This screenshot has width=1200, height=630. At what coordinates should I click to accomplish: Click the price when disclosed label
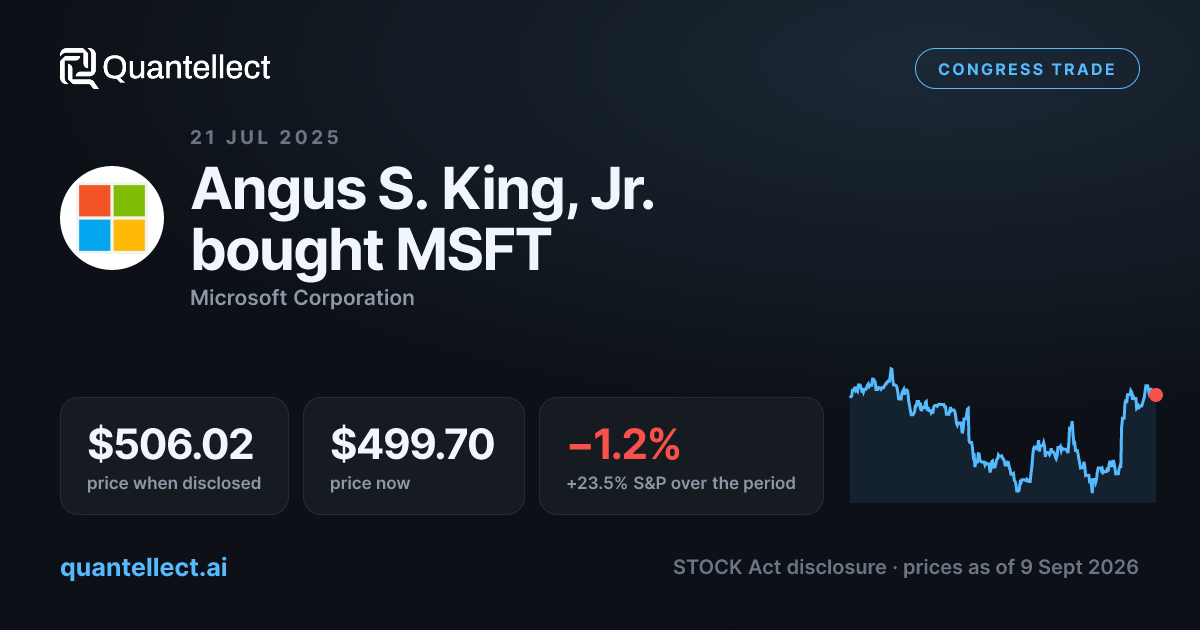point(174,483)
